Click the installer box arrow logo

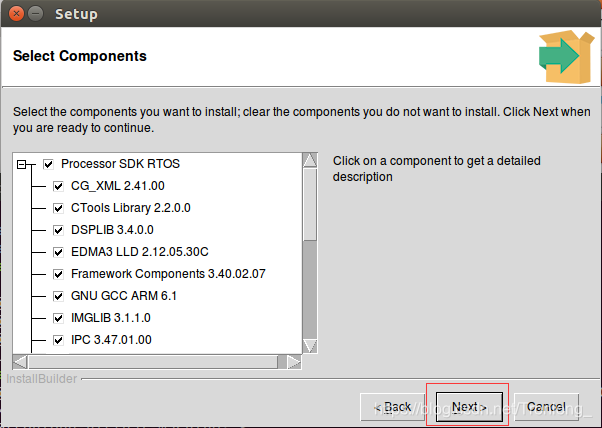pos(566,57)
